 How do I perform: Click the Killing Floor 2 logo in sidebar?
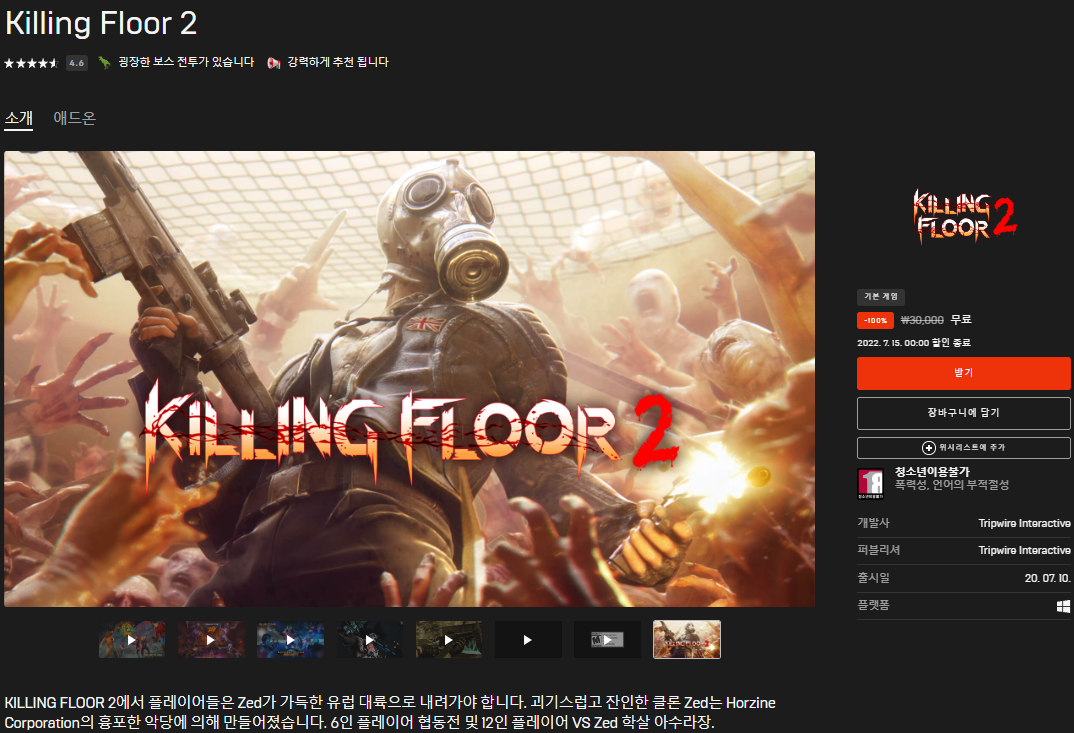click(x=964, y=216)
